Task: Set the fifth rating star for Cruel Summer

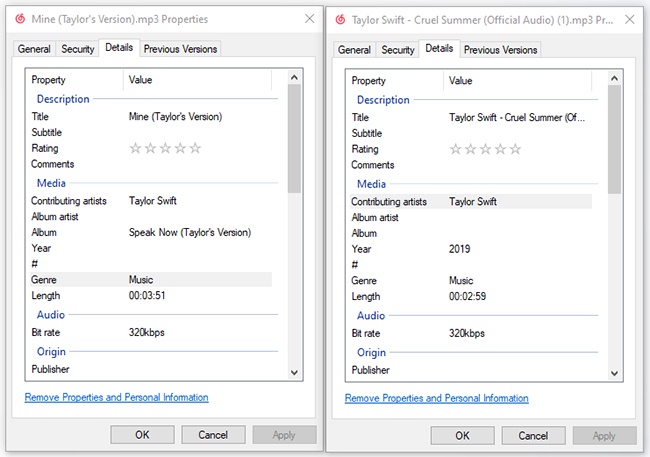Action: click(515, 149)
